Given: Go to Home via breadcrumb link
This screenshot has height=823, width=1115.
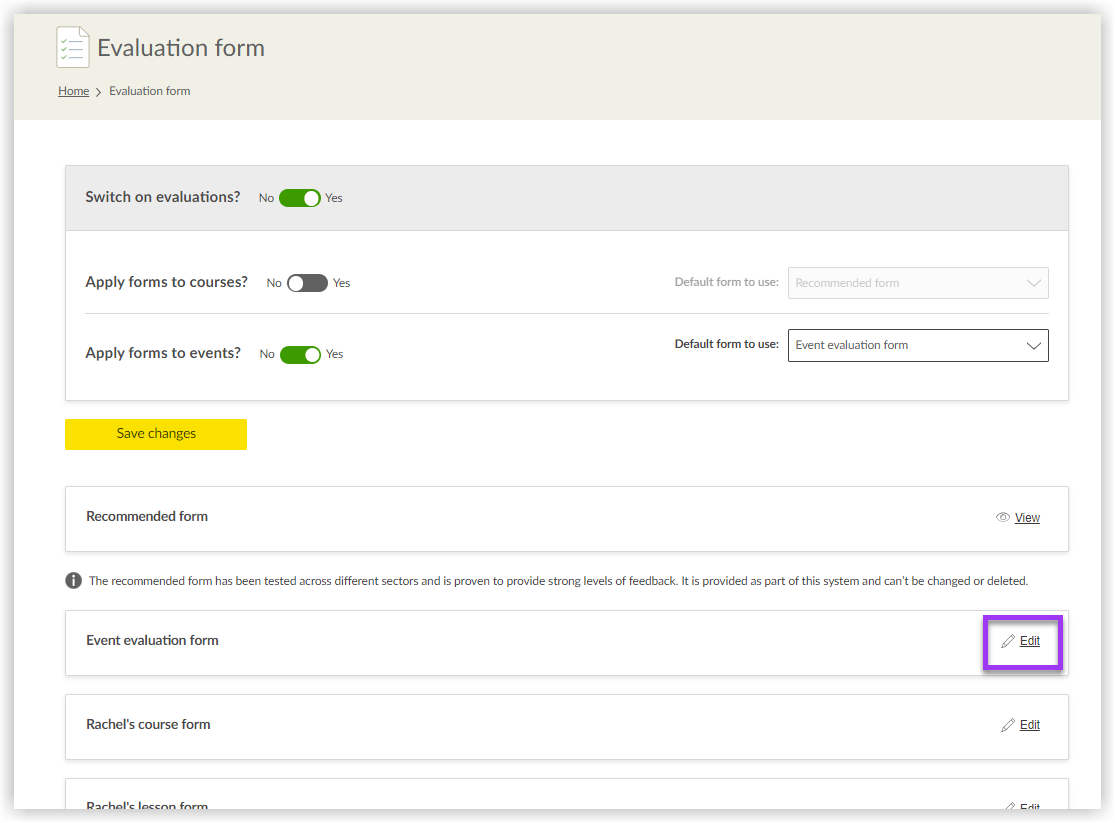Looking at the screenshot, I should click(73, 91).
